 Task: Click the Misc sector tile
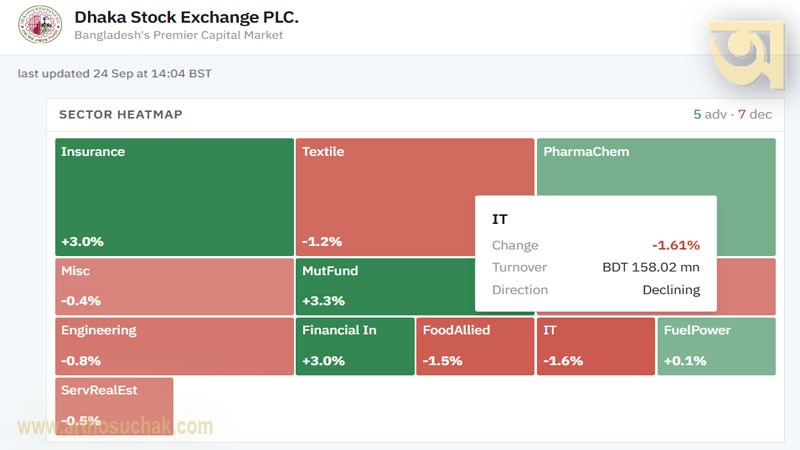174,286
